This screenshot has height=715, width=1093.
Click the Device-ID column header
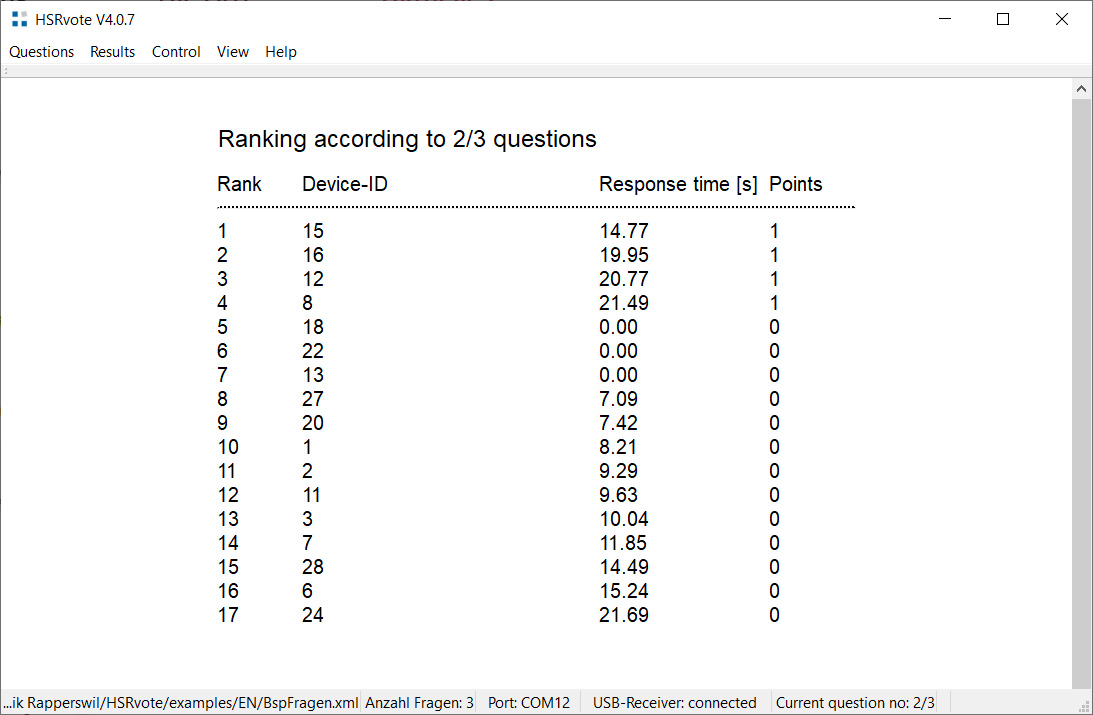345,184
